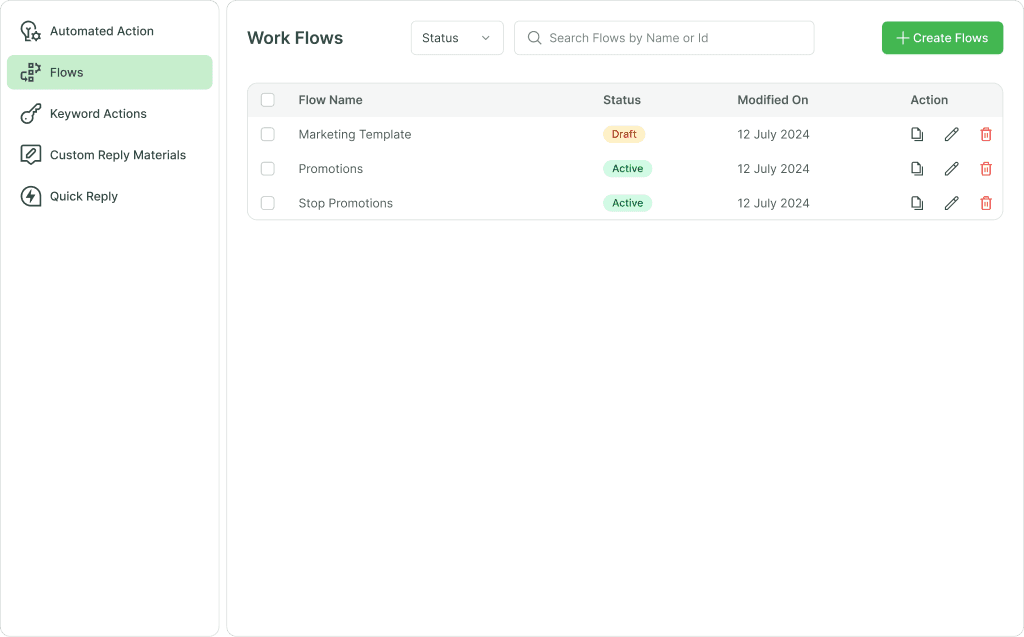The width and height of the screenshot is (1024, 637).
Task: Click the search Flows input field
Action: click(663, 37)
